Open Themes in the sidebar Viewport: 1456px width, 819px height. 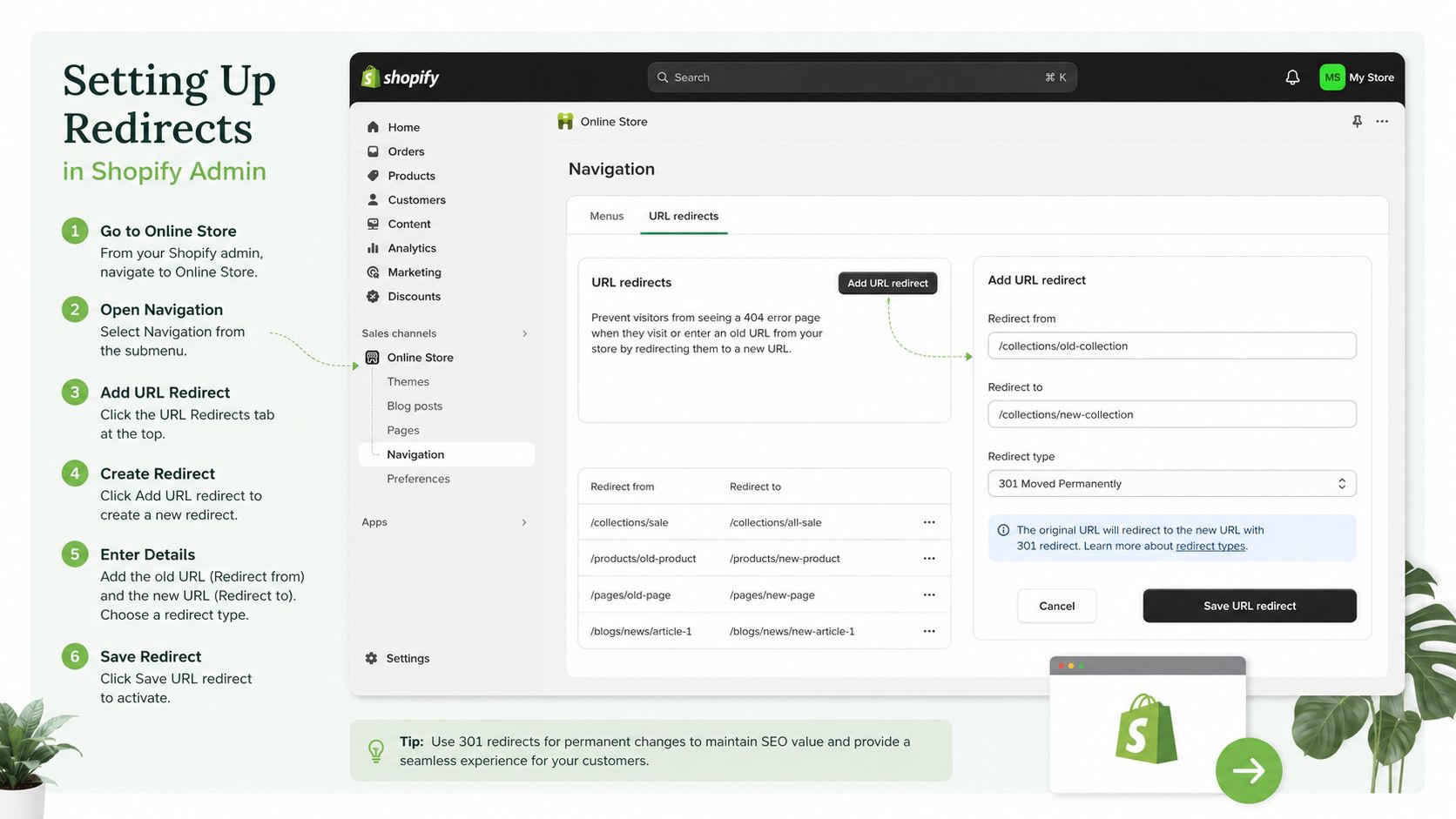pos(408,382)
